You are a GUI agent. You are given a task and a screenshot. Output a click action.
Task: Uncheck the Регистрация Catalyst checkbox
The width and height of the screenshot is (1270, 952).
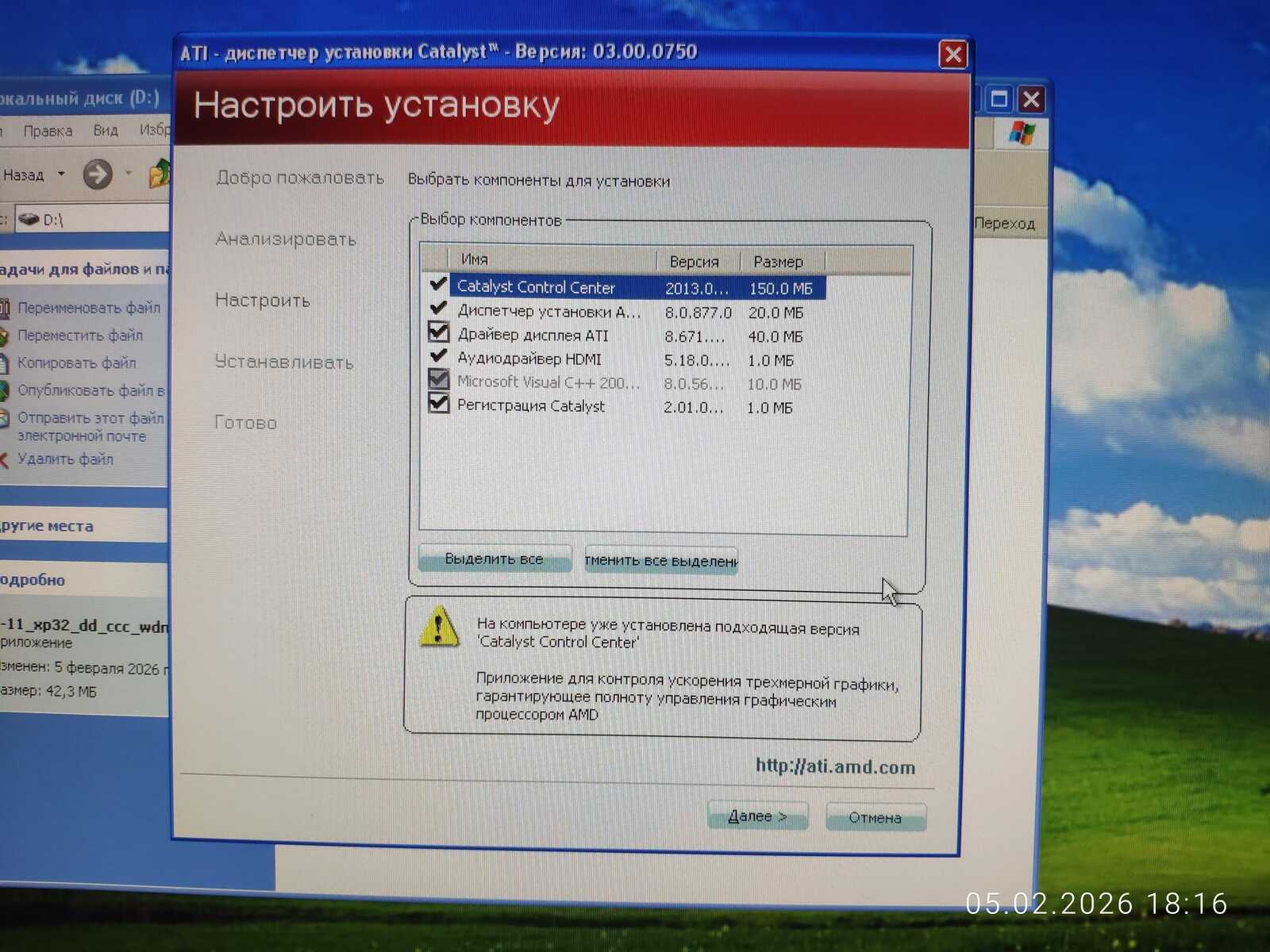(438, 403)
